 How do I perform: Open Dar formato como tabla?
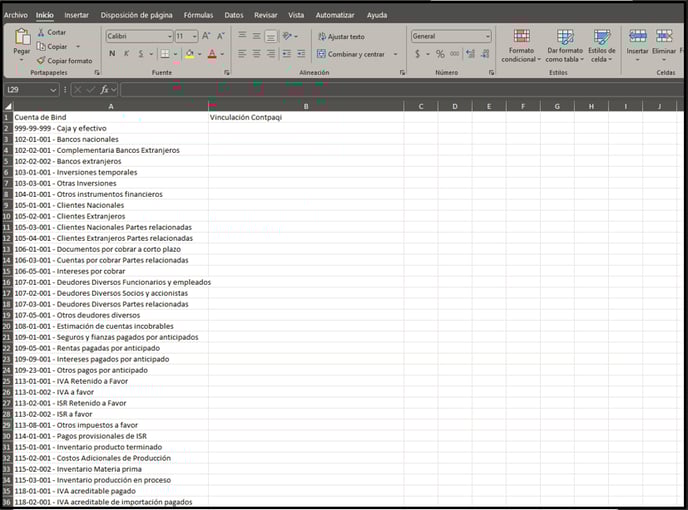pyautogui.click(x=565, y=46)
